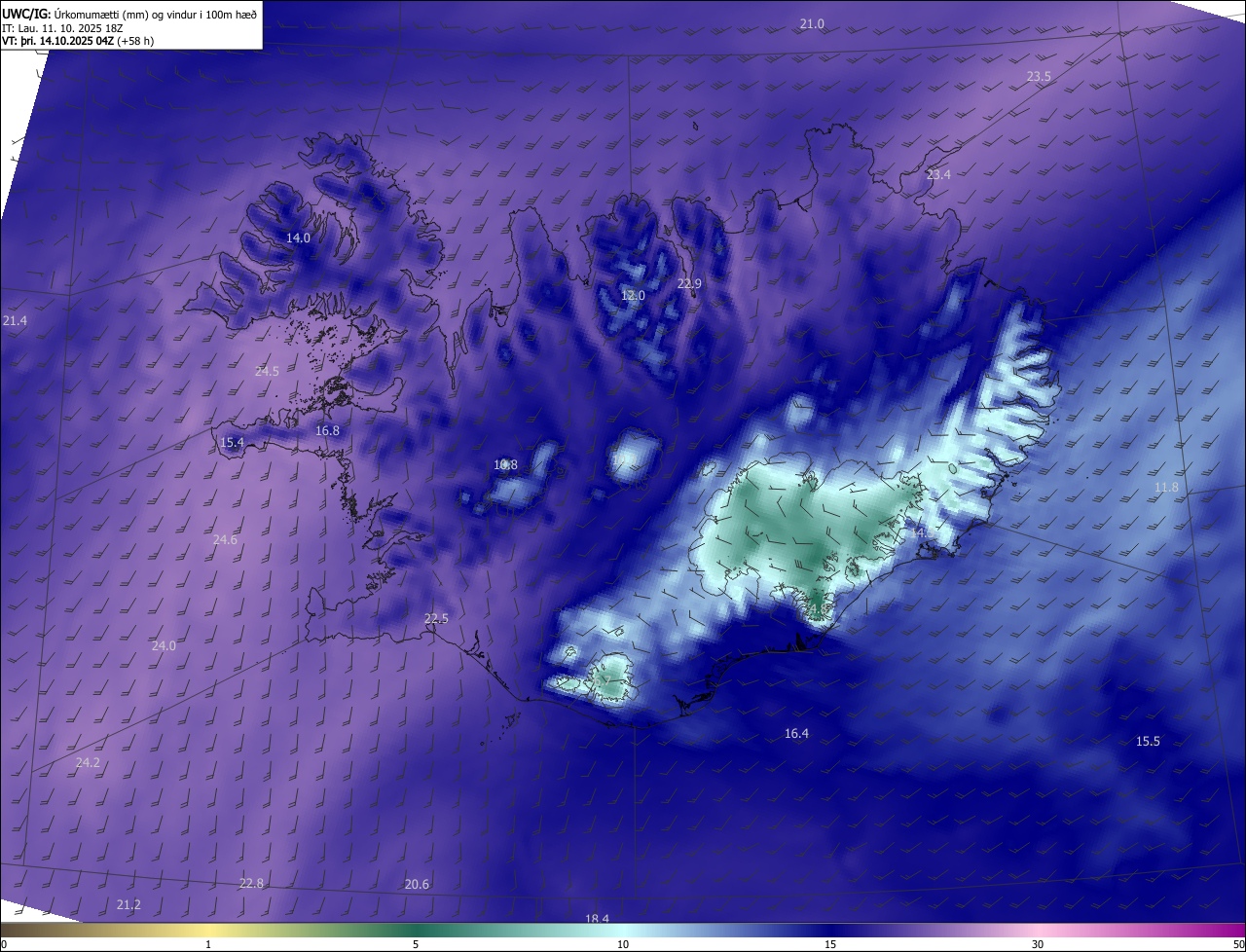
Task: Click the 21.2 value label
Action: pyautogui.click(x=128, y=904)
